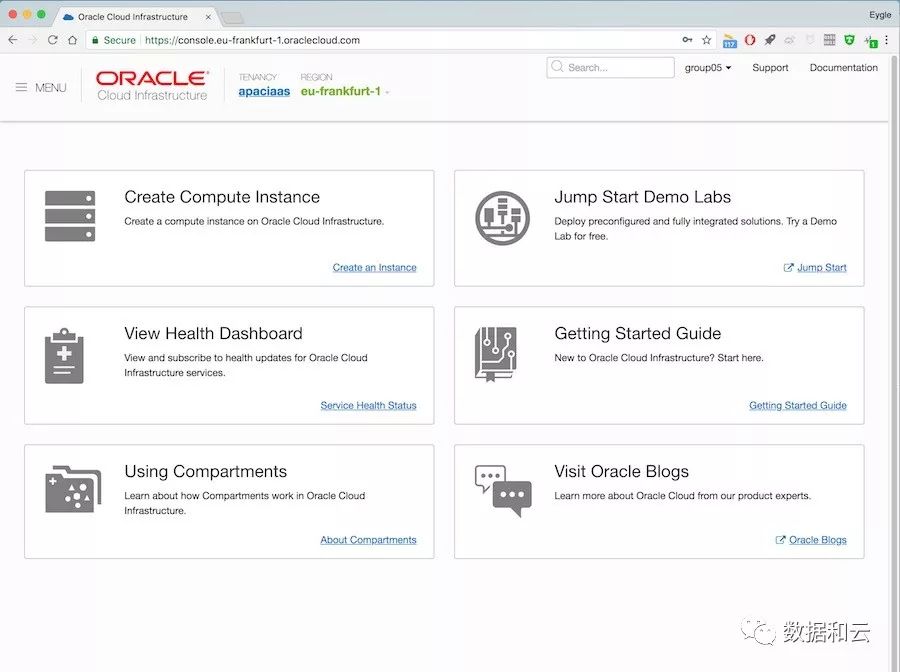Click the Jump Start Demo Labs circular icon
This screenshot has width=900, height=672.
pos(502,218)
